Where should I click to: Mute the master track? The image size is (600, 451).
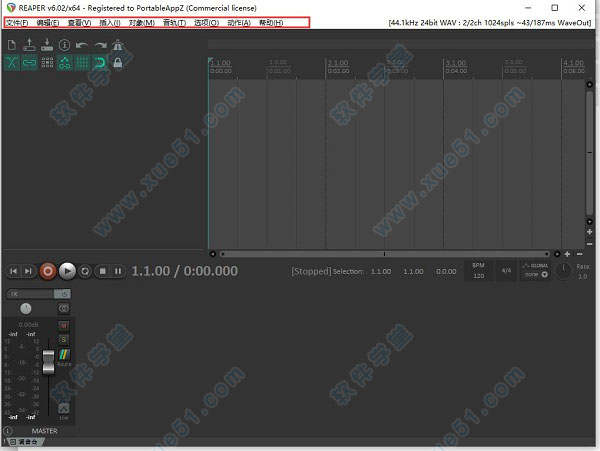[x=64, y=325]
